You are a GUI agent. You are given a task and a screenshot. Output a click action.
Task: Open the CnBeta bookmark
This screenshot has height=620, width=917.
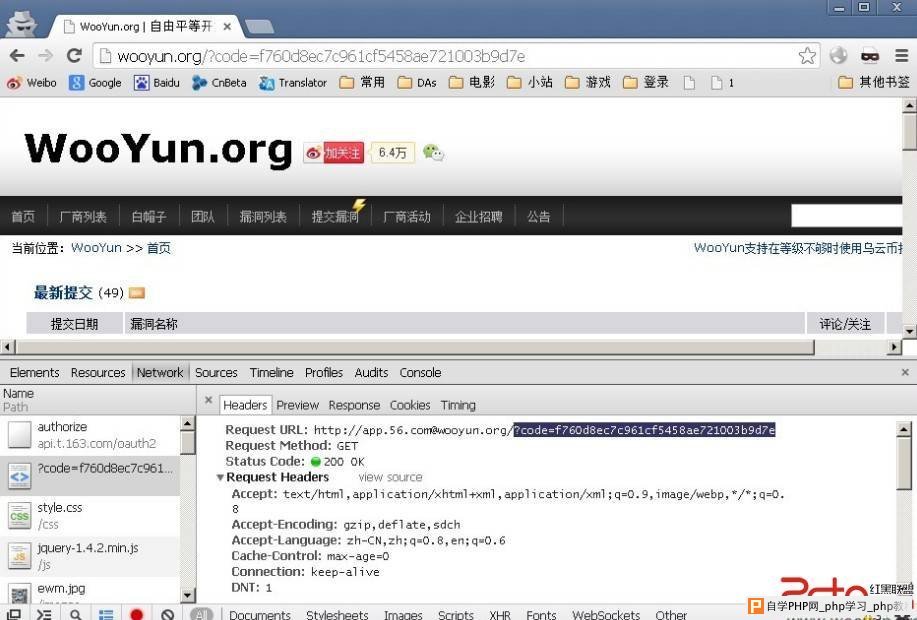[x=219, y=82]
